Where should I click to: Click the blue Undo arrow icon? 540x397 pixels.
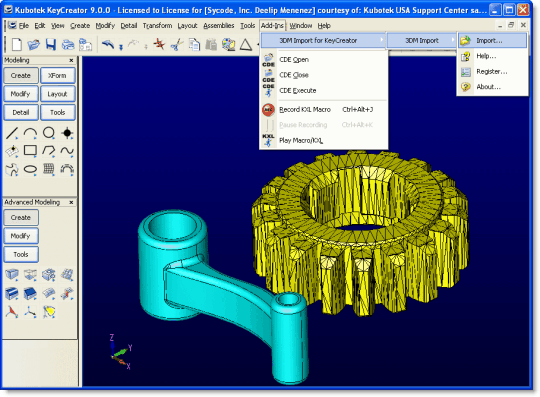[108, 44]
